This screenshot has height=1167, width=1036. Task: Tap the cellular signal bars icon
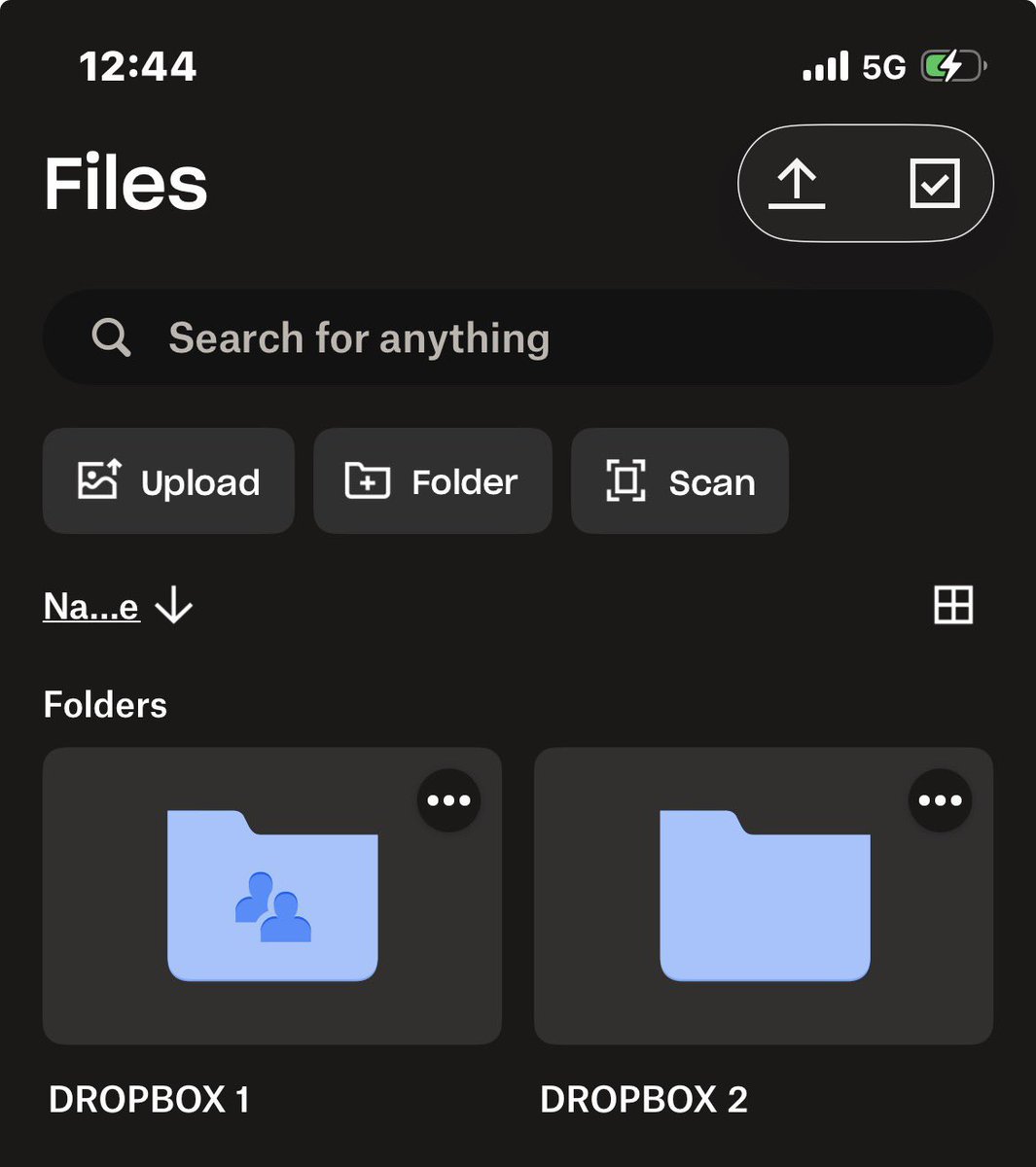(x=826, y=66)
